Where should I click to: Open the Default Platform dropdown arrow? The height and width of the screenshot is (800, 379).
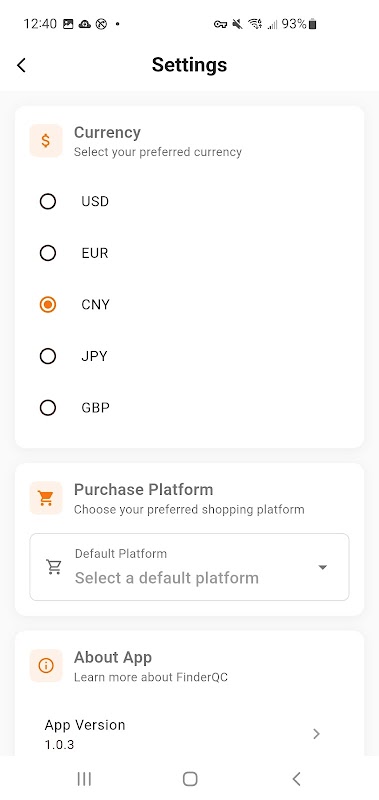coord(322,567)
